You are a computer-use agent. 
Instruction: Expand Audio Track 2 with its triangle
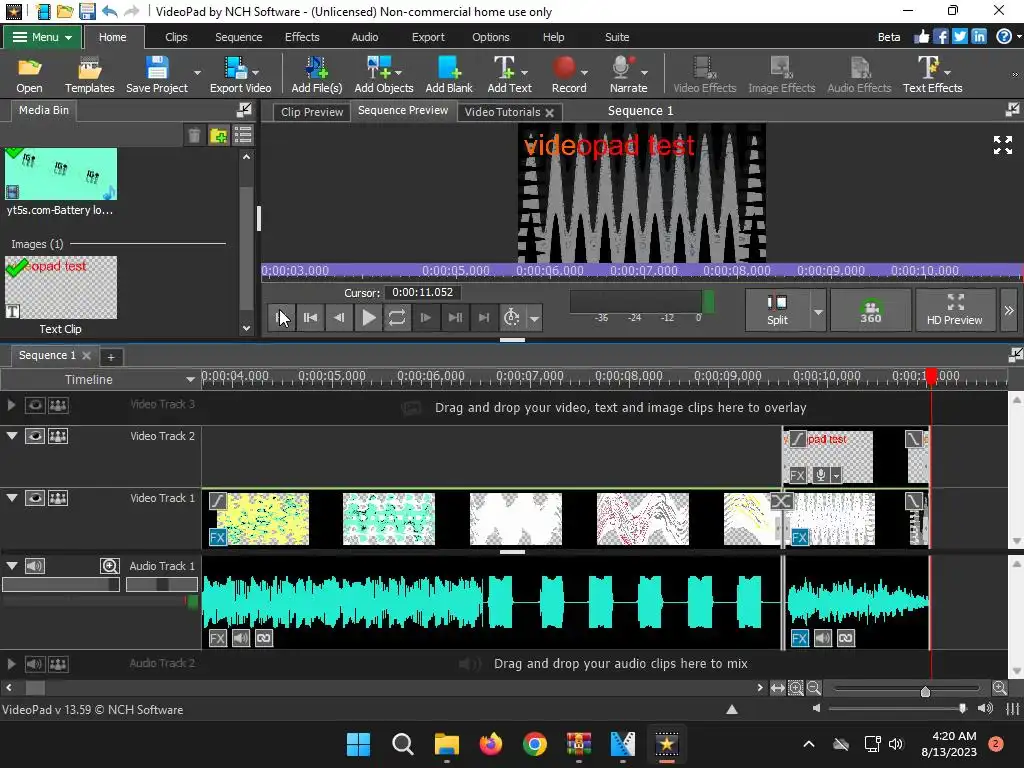(12, 664)
